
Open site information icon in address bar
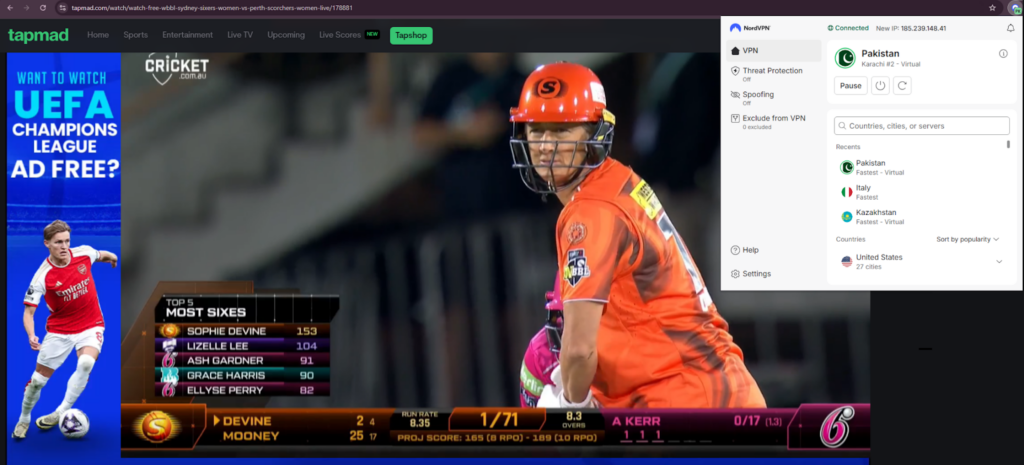coord(62,8)
